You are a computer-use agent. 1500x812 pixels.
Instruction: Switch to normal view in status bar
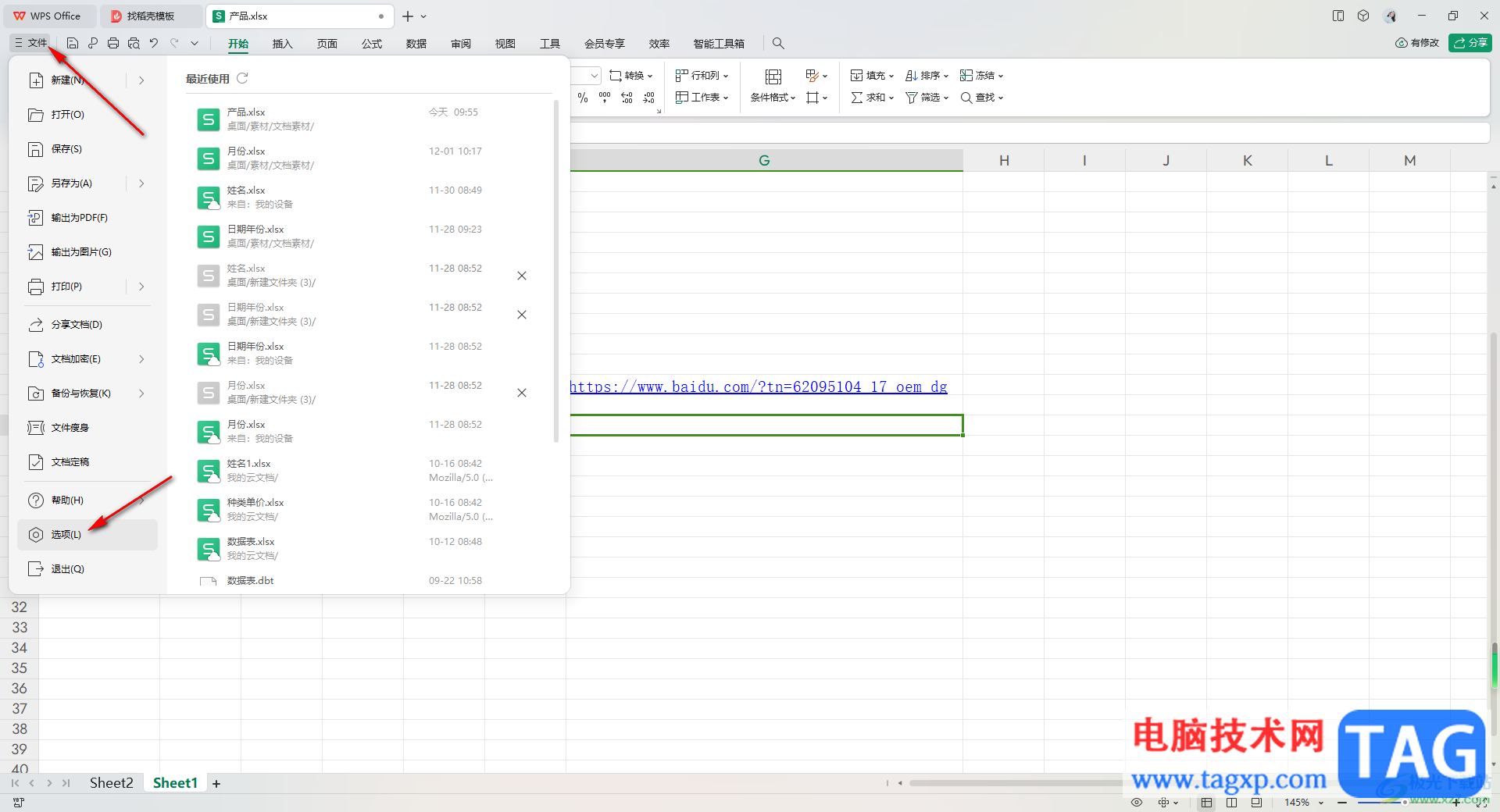pos(1207,802)
